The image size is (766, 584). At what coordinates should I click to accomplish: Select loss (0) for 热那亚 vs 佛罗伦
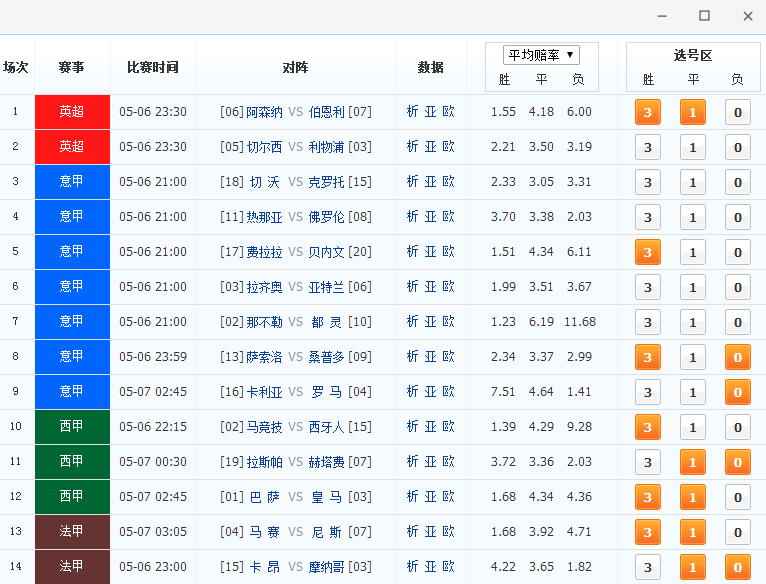pyautogui.click(x=738, y=217)
